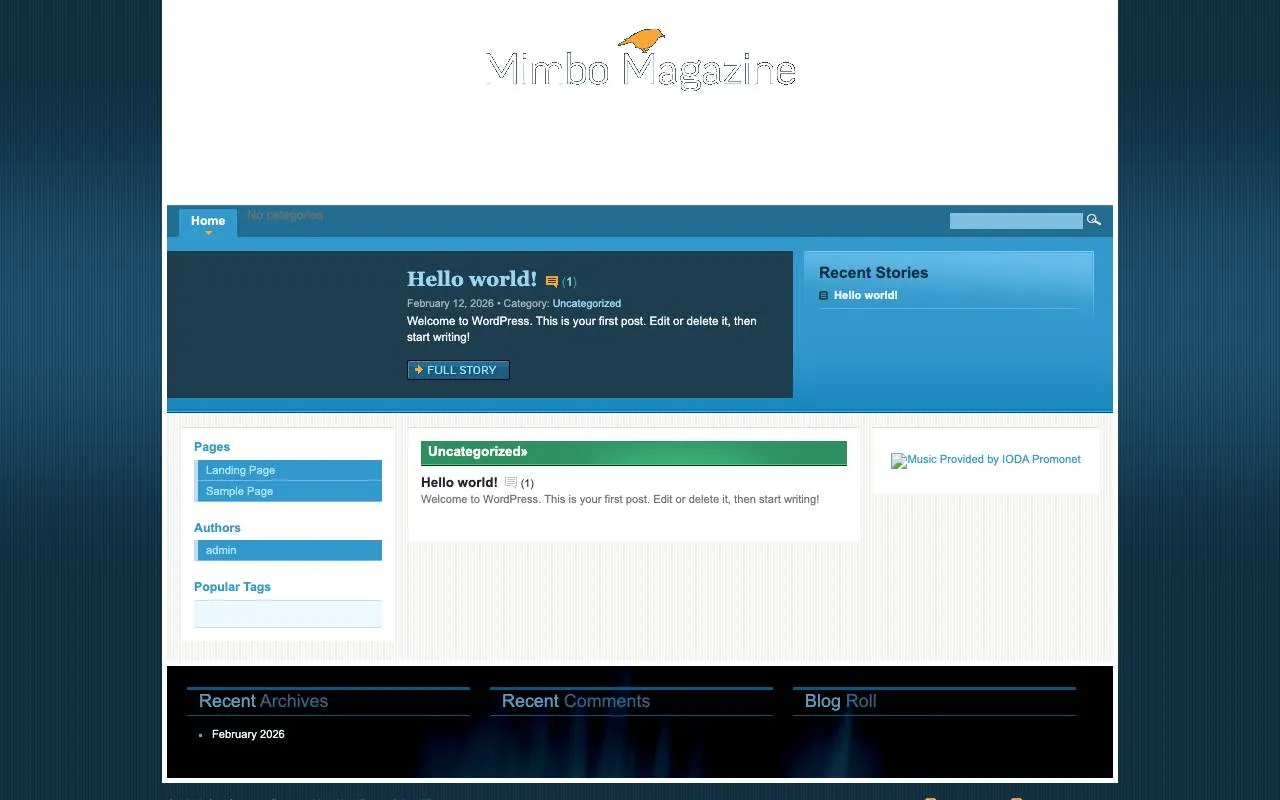Screen dimensions: 1280x800
Task: Open the green Uncategorized» section header
Action: pos(634,452)
